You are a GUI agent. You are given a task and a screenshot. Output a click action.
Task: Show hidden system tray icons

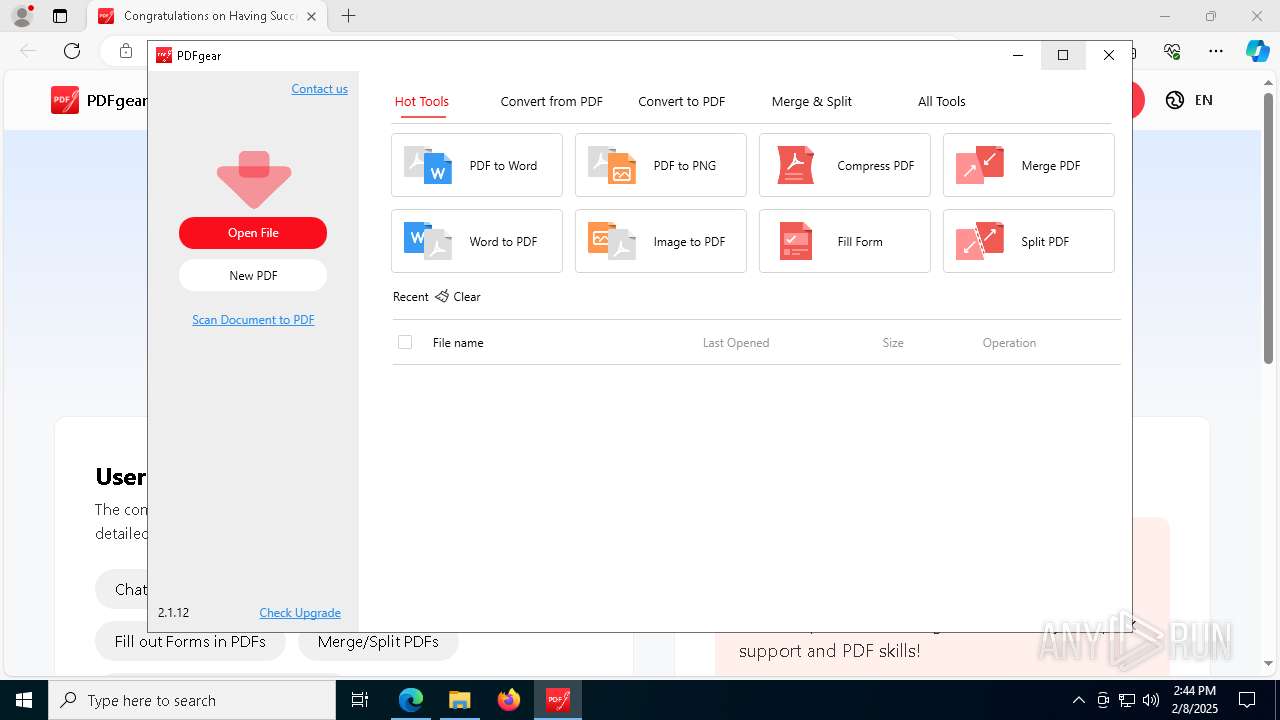click(x=1078, y=700)
